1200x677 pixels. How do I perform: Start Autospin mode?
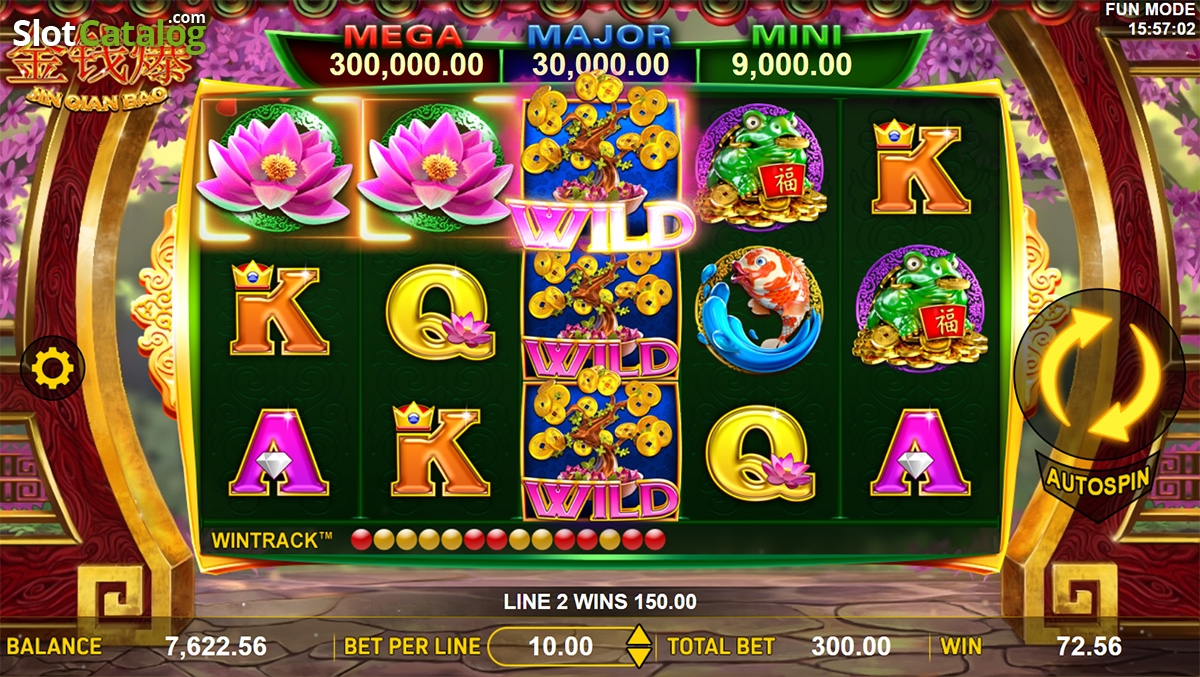1097,478
